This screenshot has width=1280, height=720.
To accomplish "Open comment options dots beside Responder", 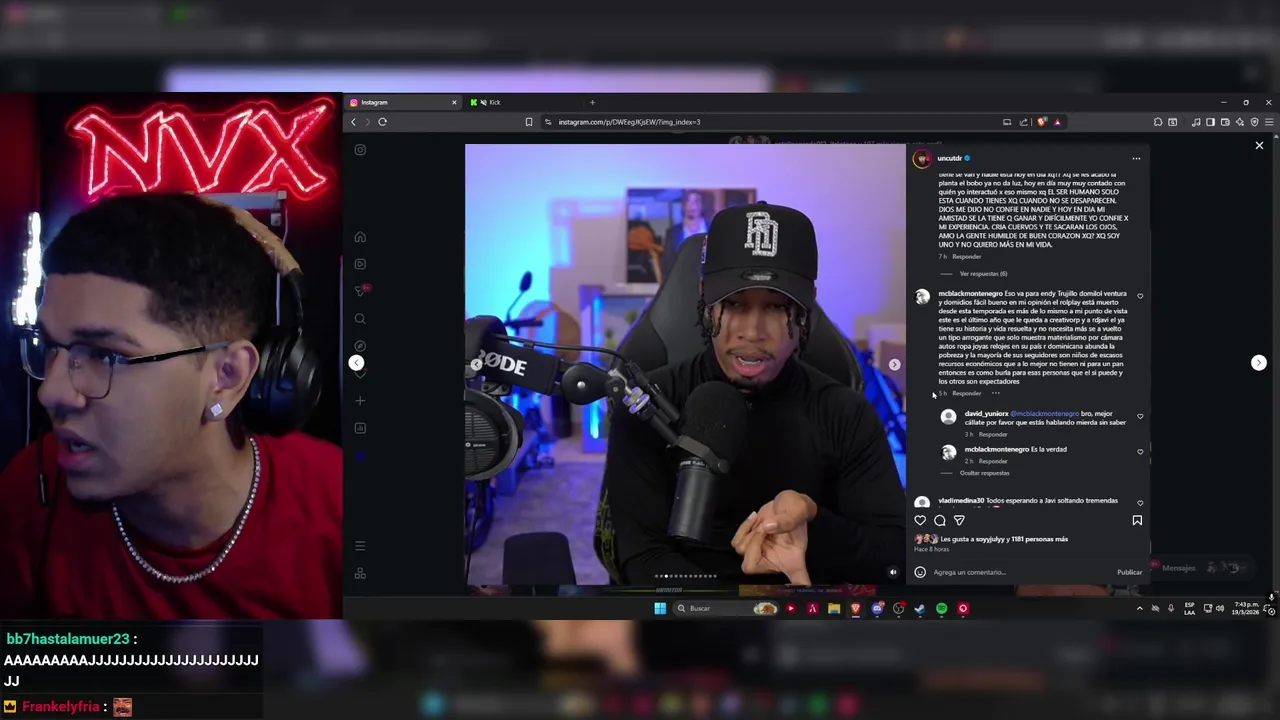I will pyautogui.click(x=995, y=393).
